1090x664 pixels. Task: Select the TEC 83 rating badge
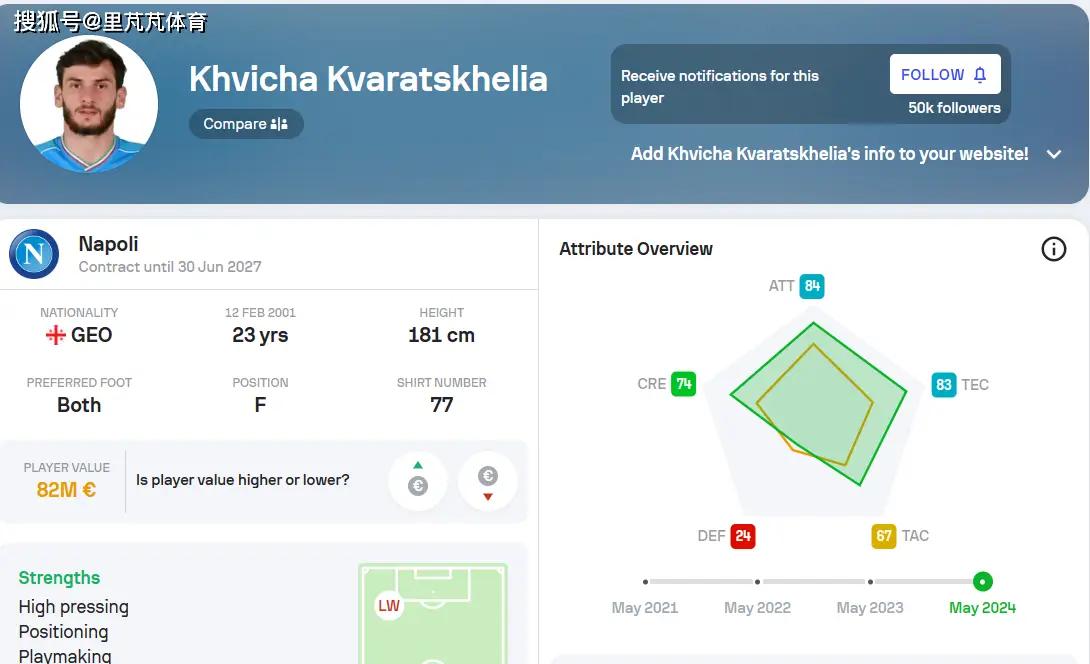943,384
